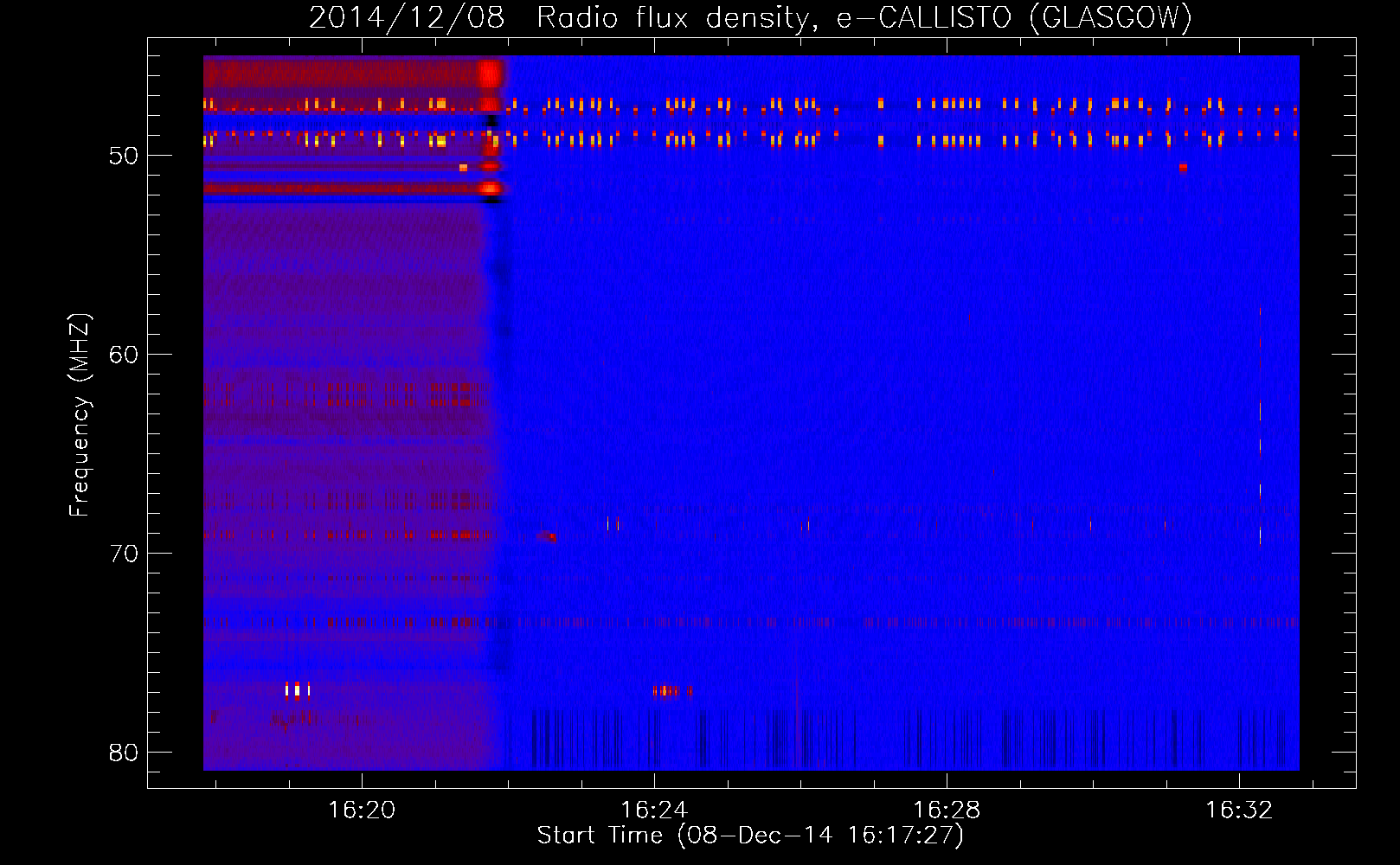1400x865 pixels.
Task: Click the 16:24 time tick label
Action: tap(654, 810)
